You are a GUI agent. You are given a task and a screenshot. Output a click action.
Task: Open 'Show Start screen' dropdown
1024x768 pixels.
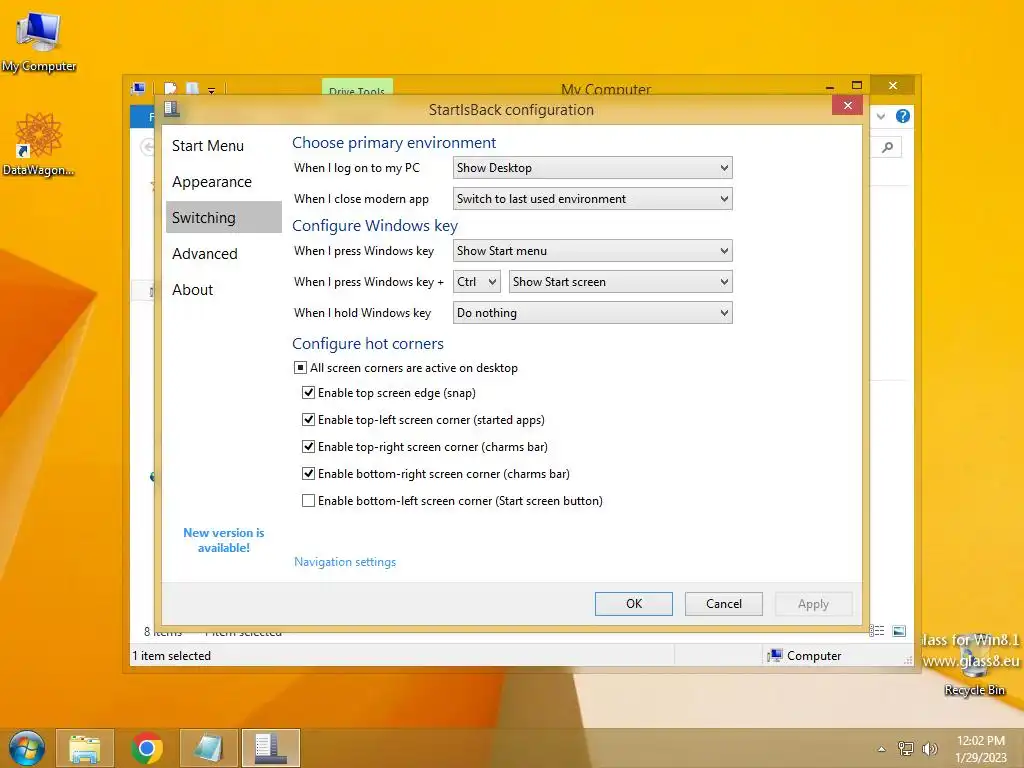pyautogui.click(x=620, y=281)
